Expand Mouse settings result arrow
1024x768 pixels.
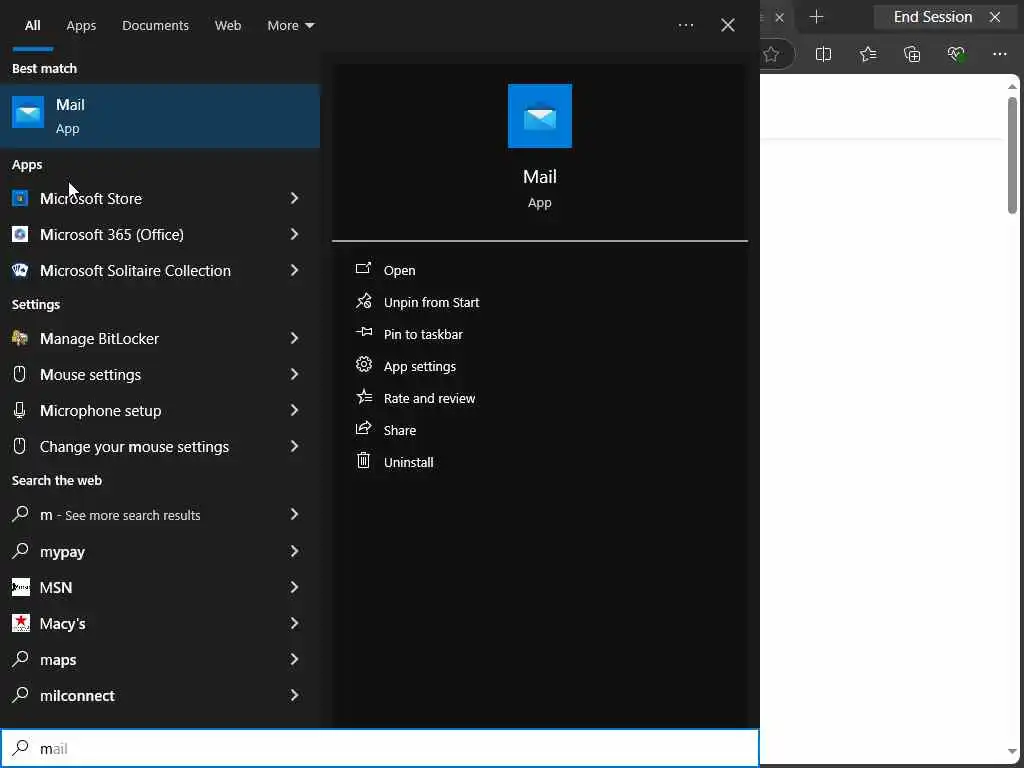click(x=295, y=374)
